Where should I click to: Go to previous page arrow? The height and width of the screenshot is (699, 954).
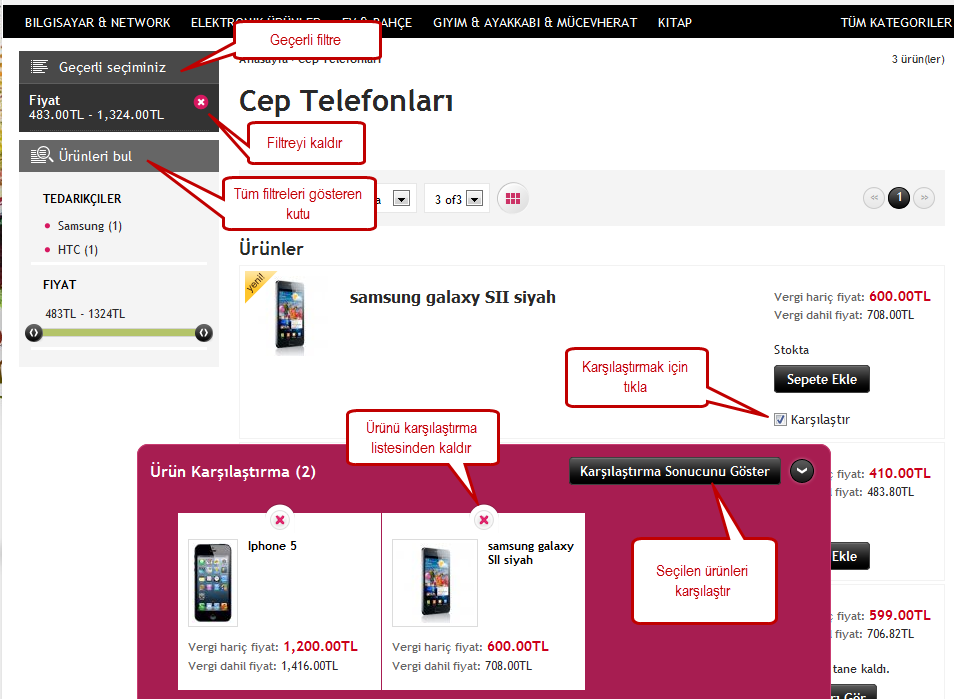pos(874,198)
